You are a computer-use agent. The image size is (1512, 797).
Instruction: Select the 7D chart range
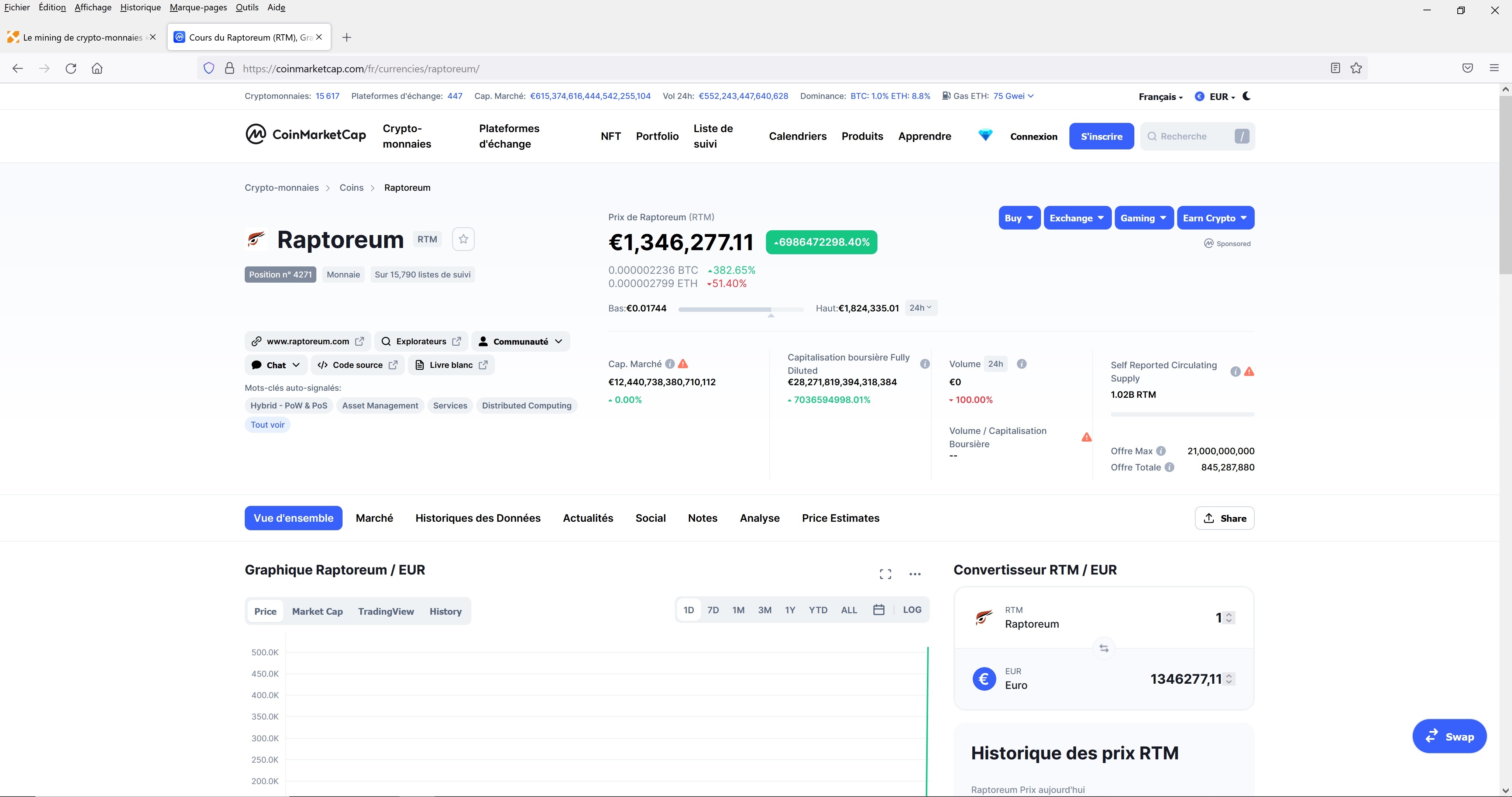[713, 610]
